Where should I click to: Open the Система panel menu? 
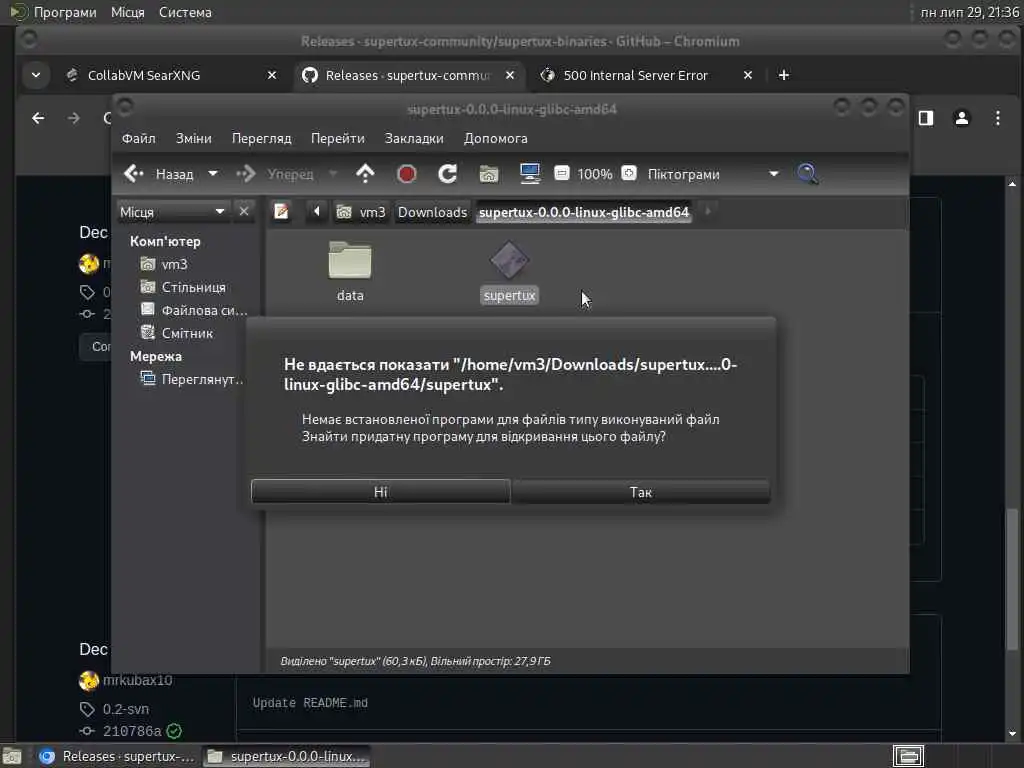click(x=185, y=12)
